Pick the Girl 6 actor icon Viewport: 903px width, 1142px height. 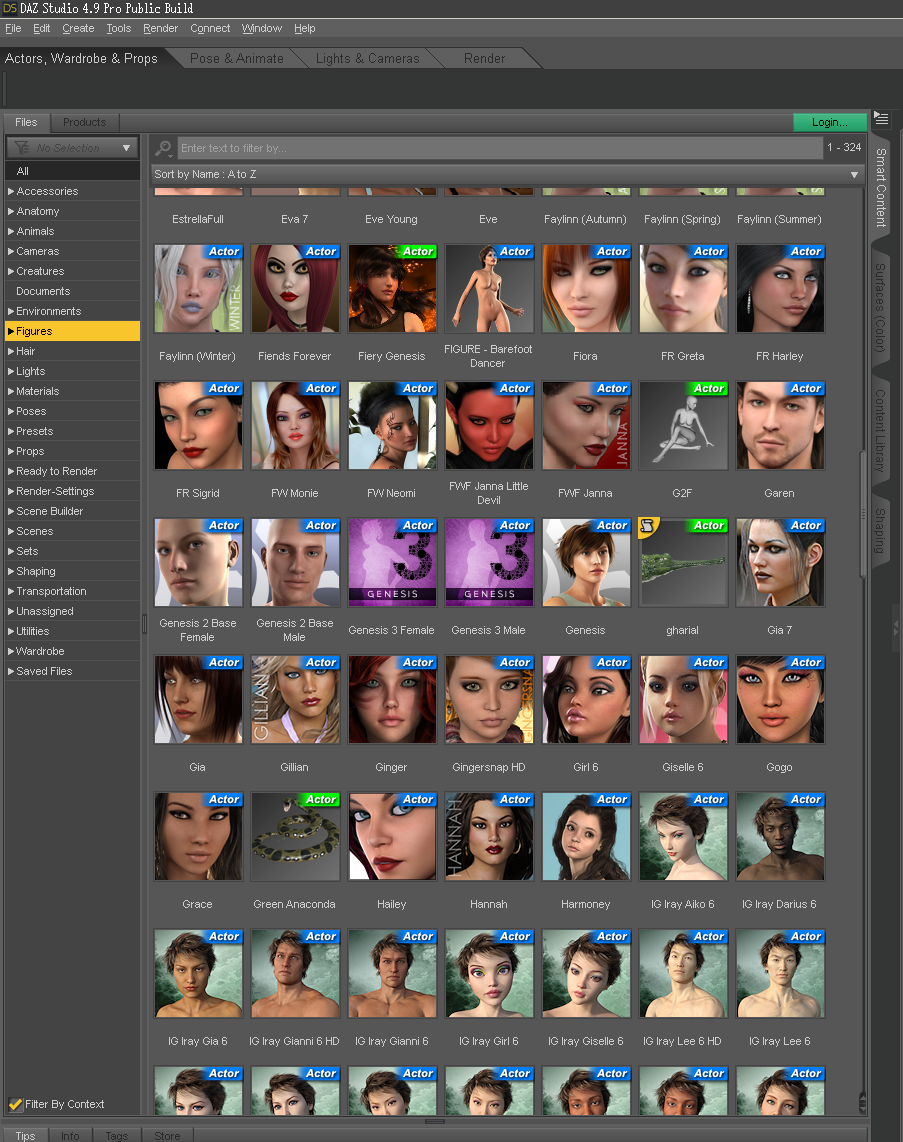[x=586, y=700]
